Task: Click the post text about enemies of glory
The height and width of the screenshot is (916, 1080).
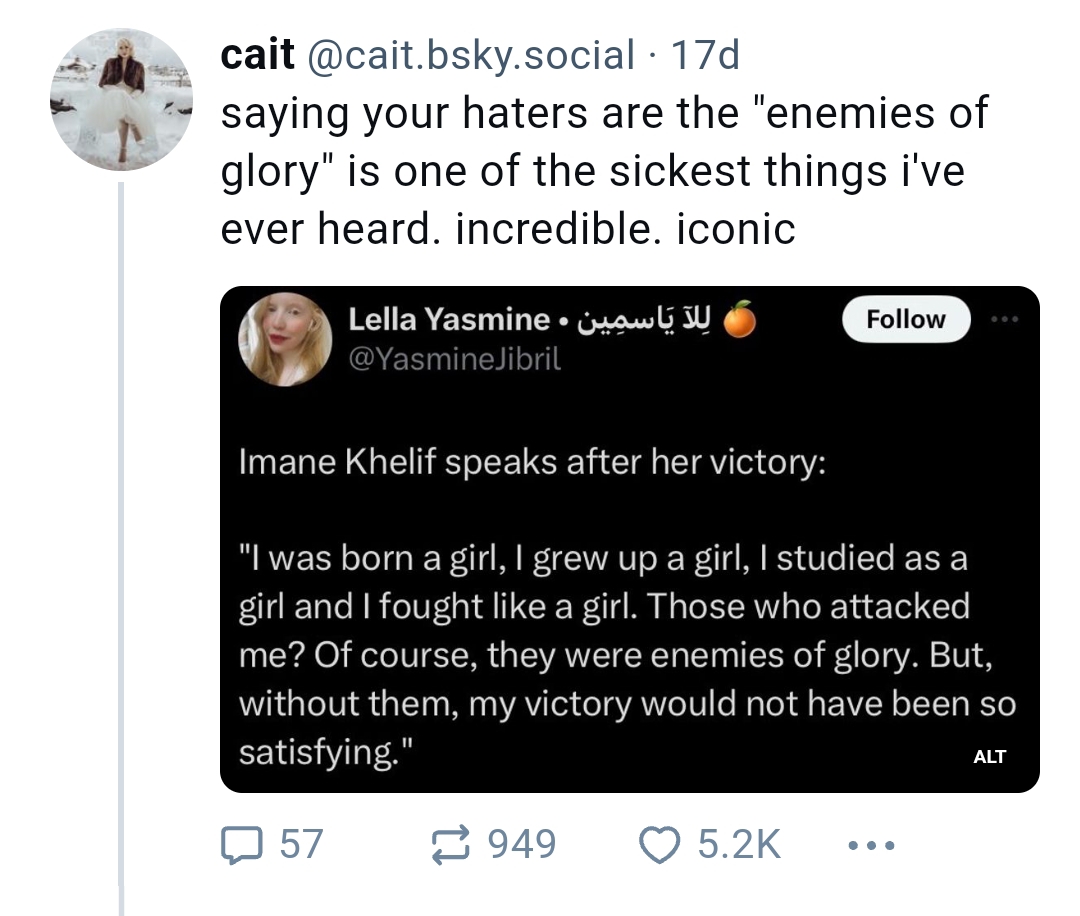Action: [605, 170]
